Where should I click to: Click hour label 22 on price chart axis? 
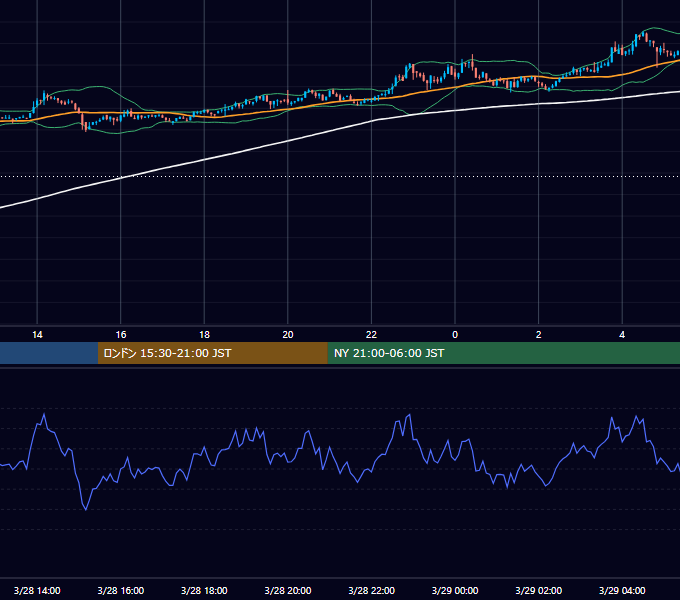click(x=371, y=335)
